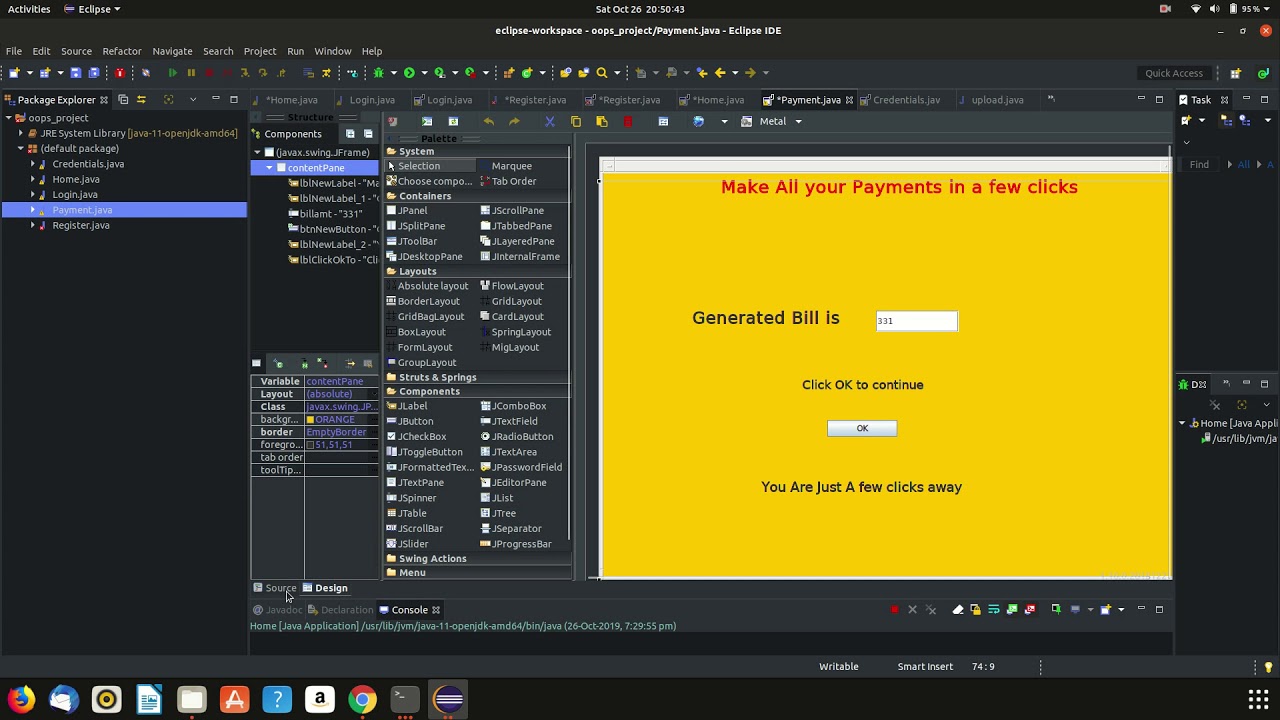Screen dimensions: 1280x720
Task: Expand the JRE System Library node
Action: (x=20, y=133)
